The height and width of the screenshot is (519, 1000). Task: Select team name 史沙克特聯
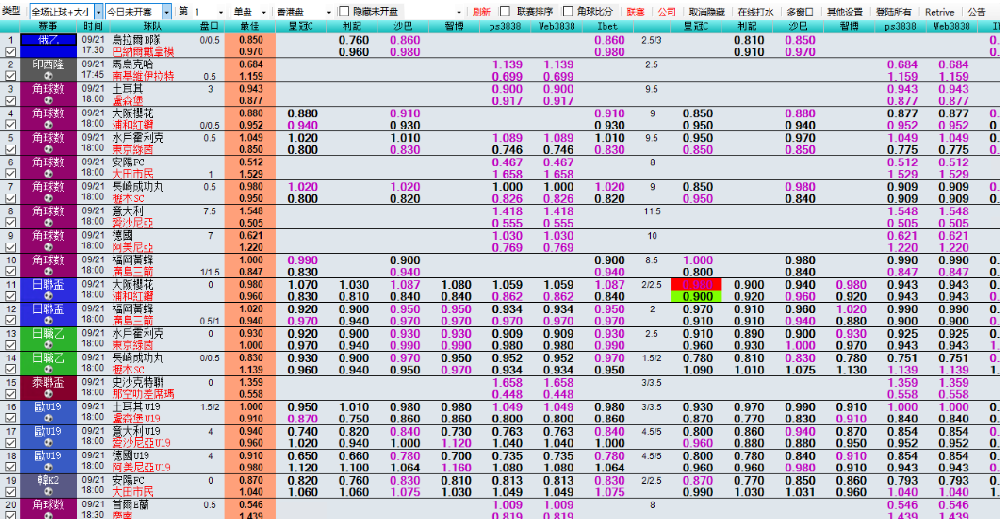pyautogui.click(x=138, y=383)
